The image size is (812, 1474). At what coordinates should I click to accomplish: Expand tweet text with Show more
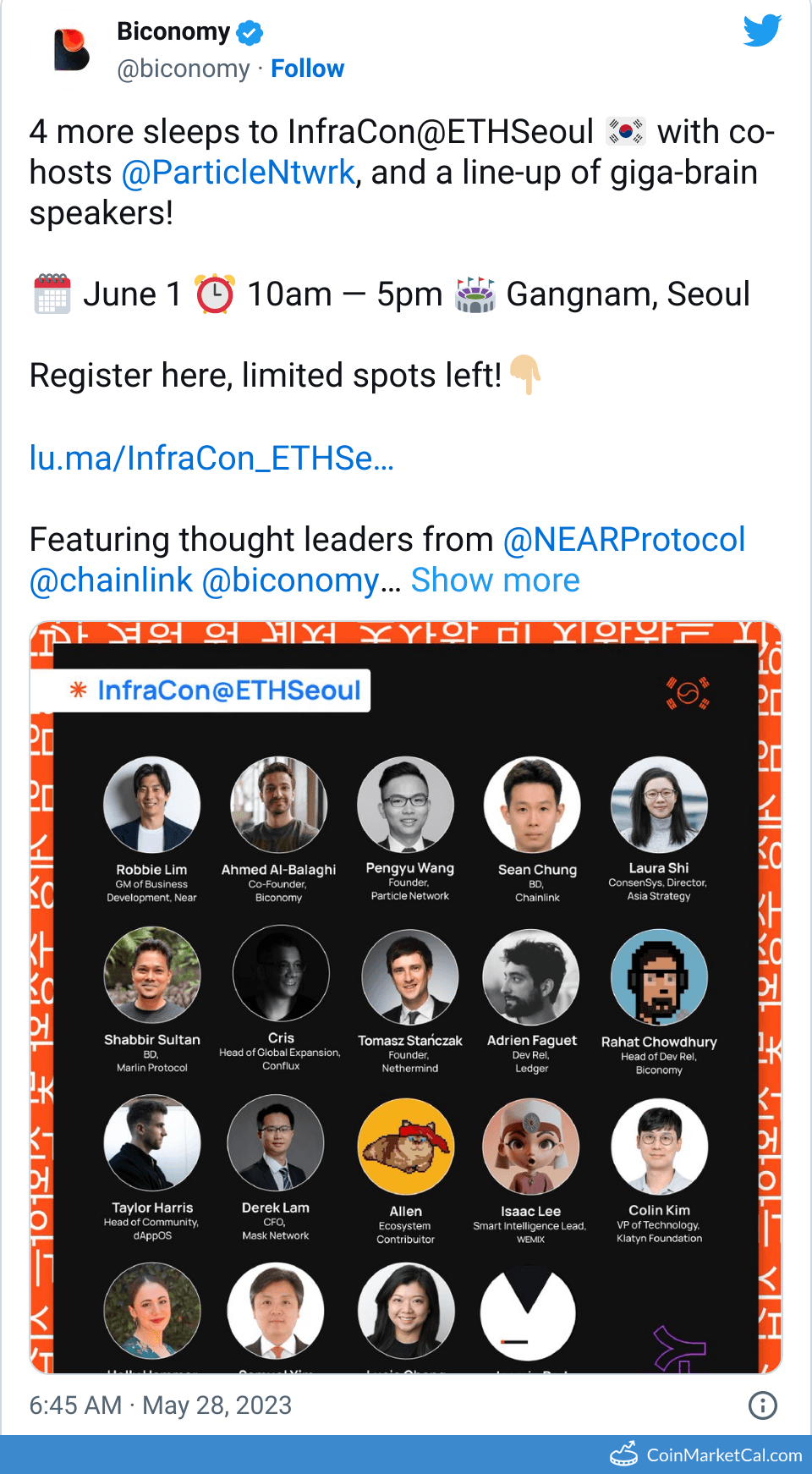(495, 580)
